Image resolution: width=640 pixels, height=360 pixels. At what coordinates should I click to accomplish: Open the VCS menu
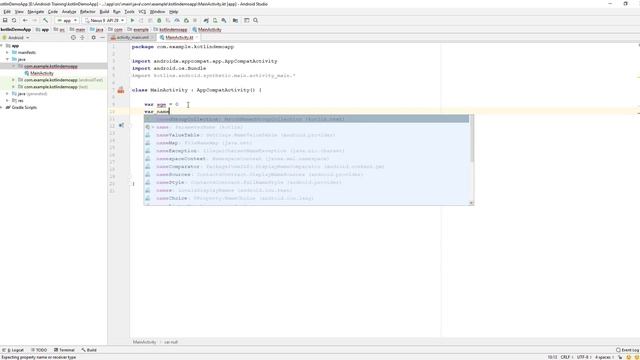pyautogui.click(x=142, y=12)
